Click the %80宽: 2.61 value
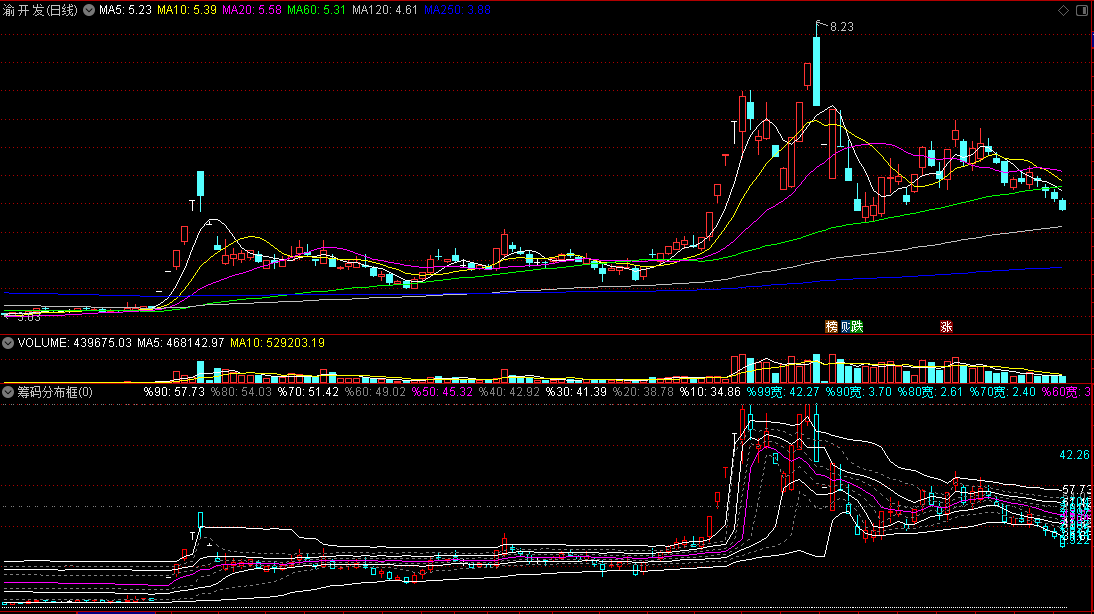Viewport: 1094px width, 614px height. pos(931,392)
